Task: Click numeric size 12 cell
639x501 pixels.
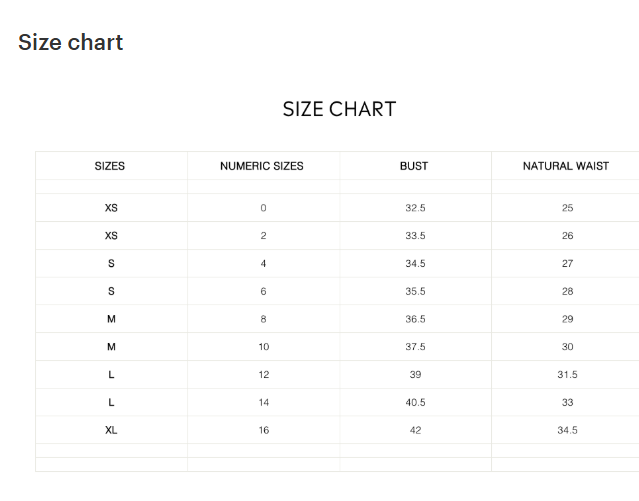Action: pyautogui.click(x=264, y=374)
